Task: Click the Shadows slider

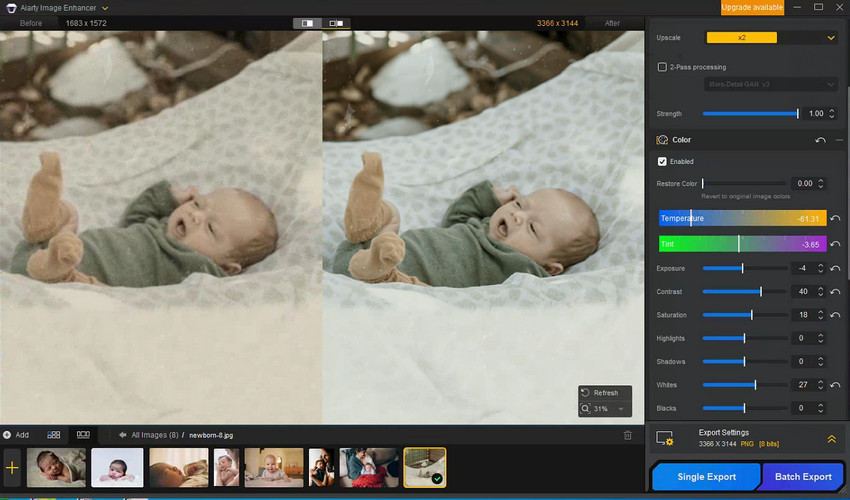Action: point(744,362)
